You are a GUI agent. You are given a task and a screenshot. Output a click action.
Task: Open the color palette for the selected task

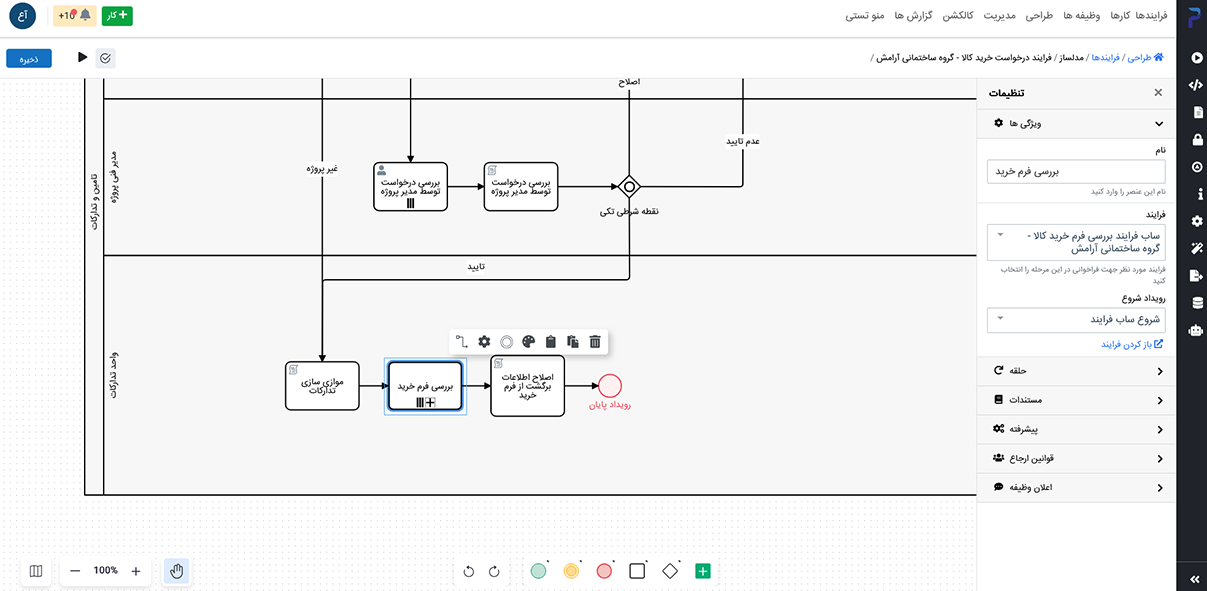coord(528,342)
